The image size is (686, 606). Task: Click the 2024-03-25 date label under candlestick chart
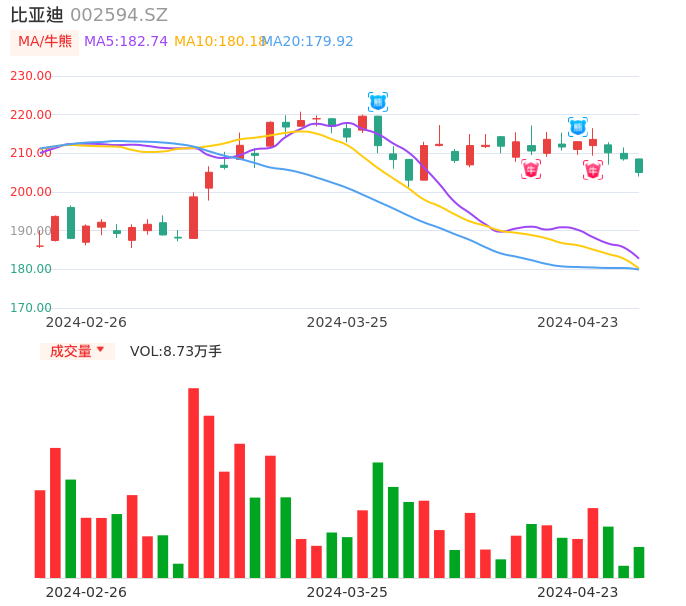pyautogui.click(x=347, y=322)
